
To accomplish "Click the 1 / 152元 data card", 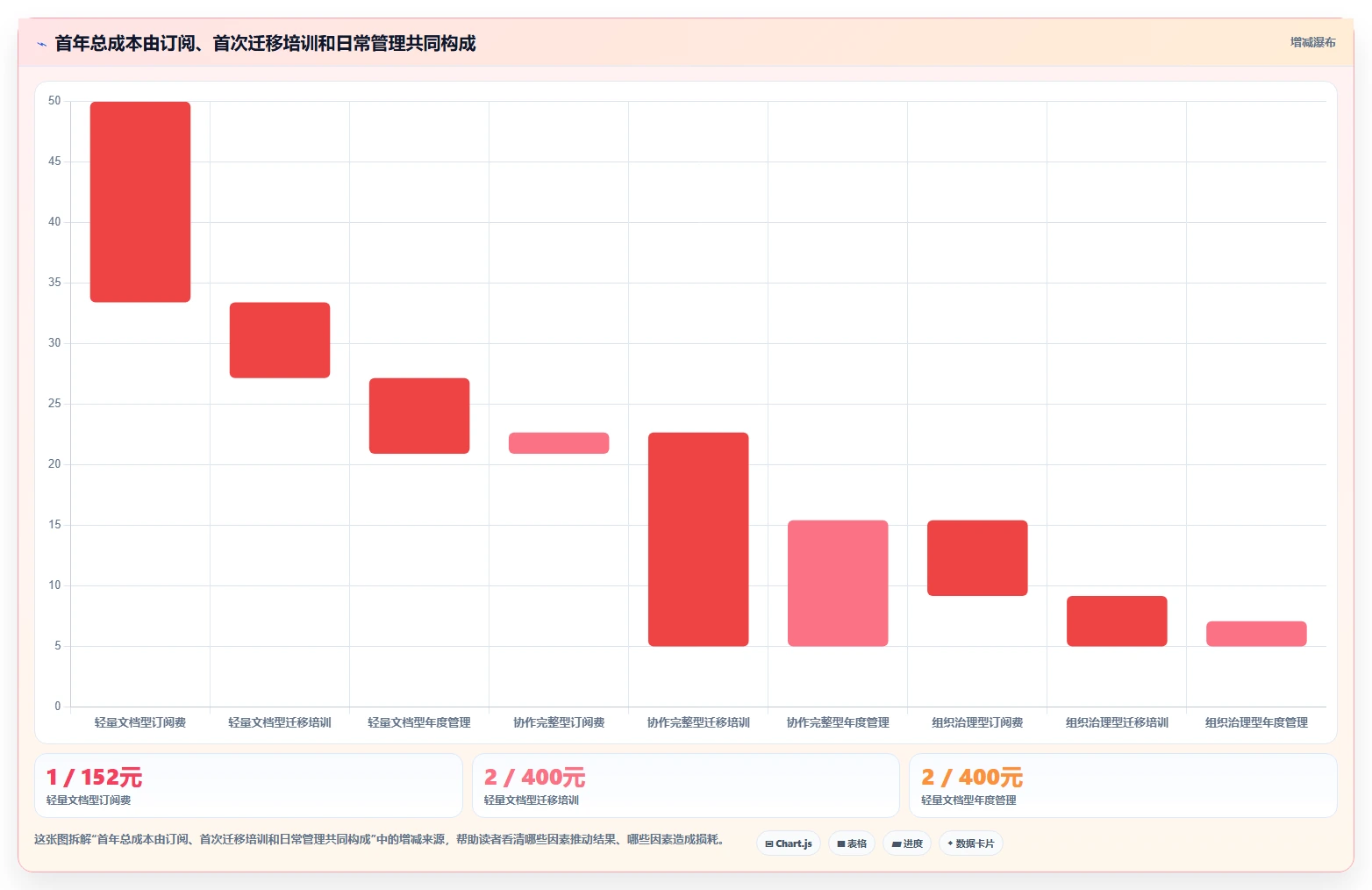I will click(248, 786).
